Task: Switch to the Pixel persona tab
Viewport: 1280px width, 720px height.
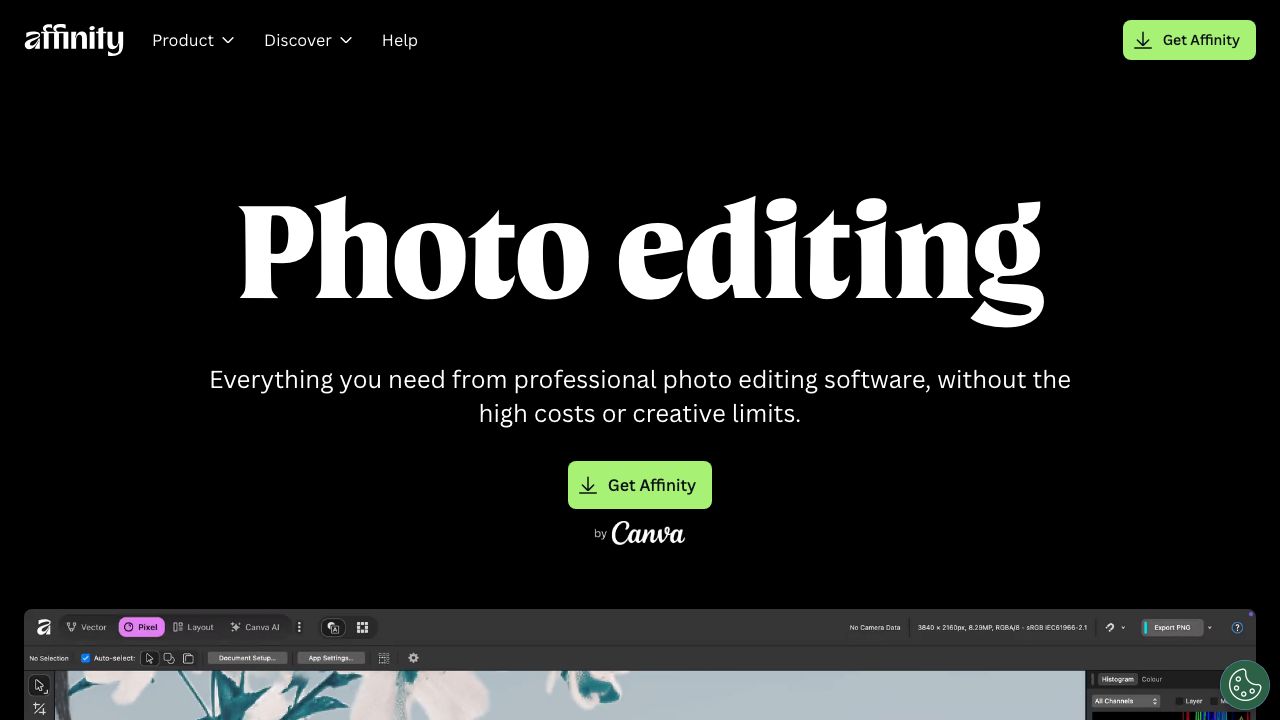Action: pyautogui.click(x=141, y=627)
